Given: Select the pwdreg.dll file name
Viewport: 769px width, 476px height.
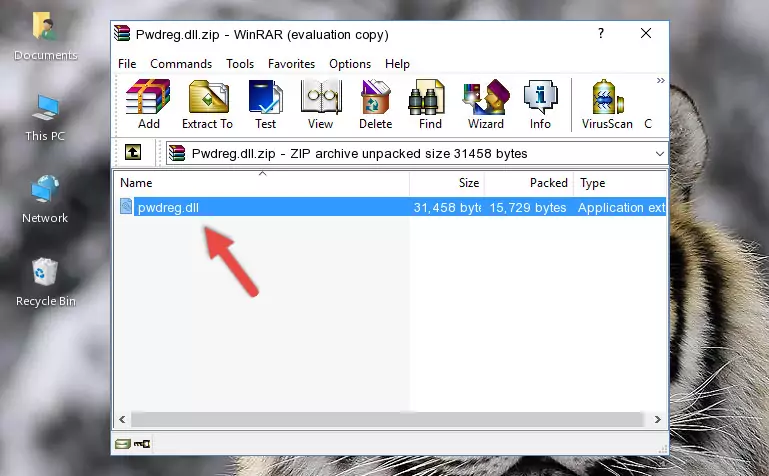Looking at the screenshot, I should coord(168,208).
